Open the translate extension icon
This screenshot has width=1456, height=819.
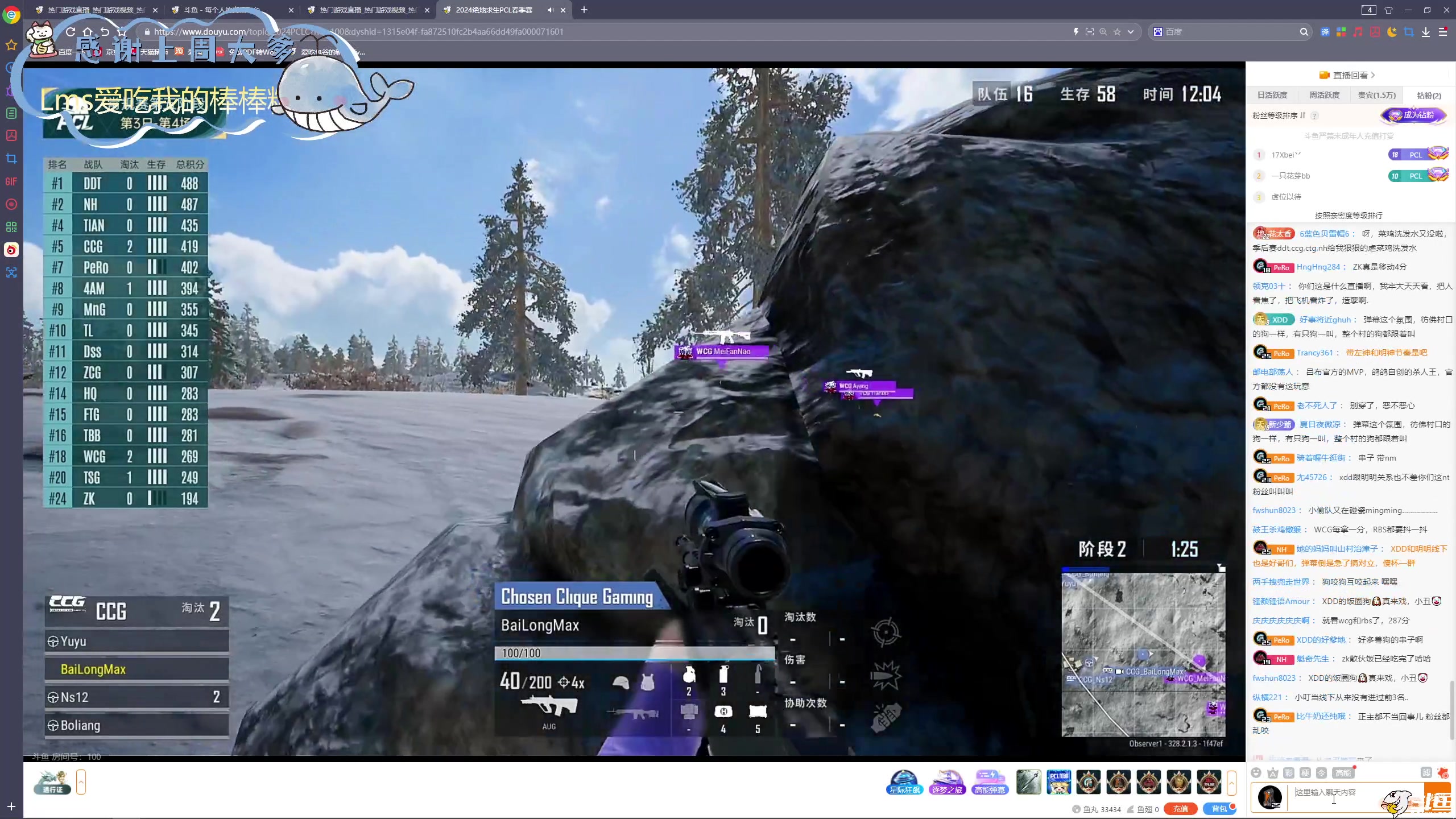1325,32
